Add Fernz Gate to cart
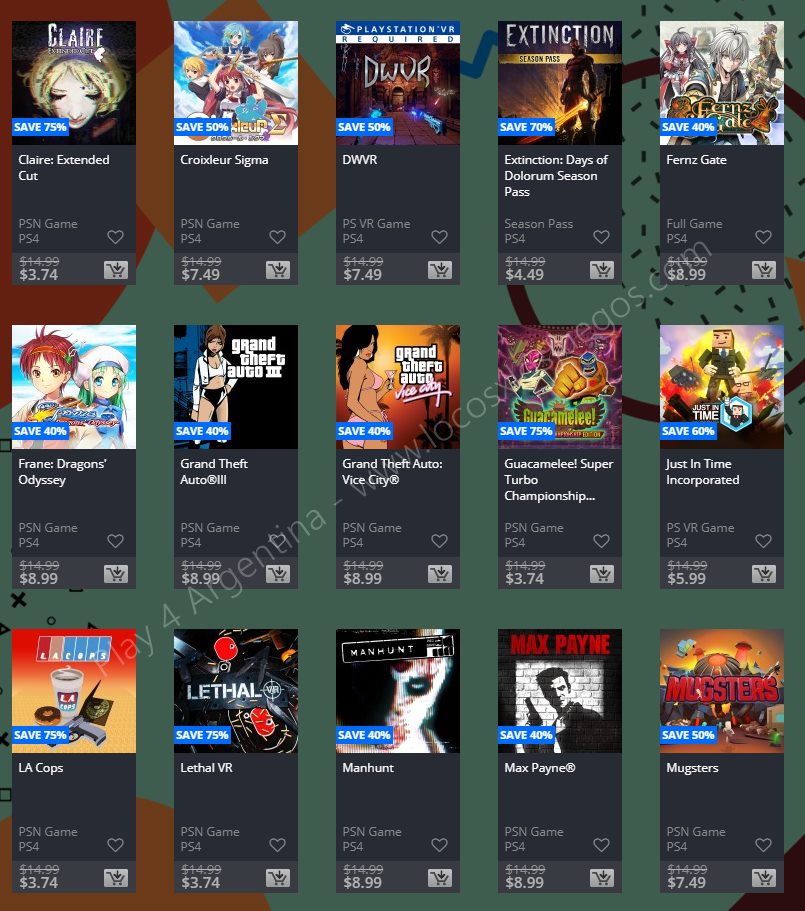Image resolution: width=805 pixels, height=911 pixels. [x=764, y=270]
